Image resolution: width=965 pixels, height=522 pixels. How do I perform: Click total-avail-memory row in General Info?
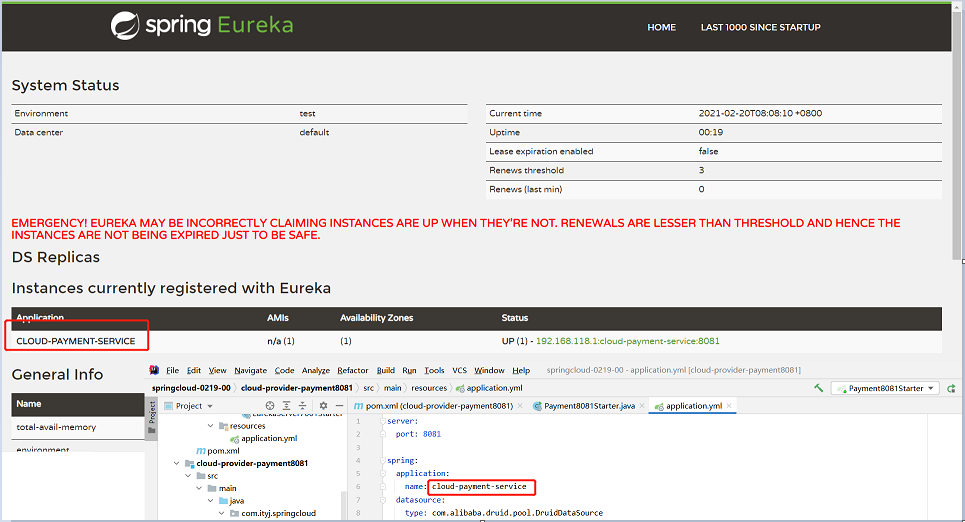tap(78, 427)
